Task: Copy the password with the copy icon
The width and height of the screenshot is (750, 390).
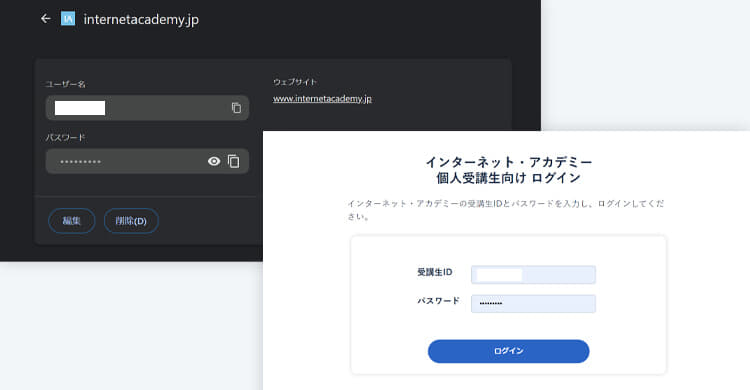Action: 233,161
